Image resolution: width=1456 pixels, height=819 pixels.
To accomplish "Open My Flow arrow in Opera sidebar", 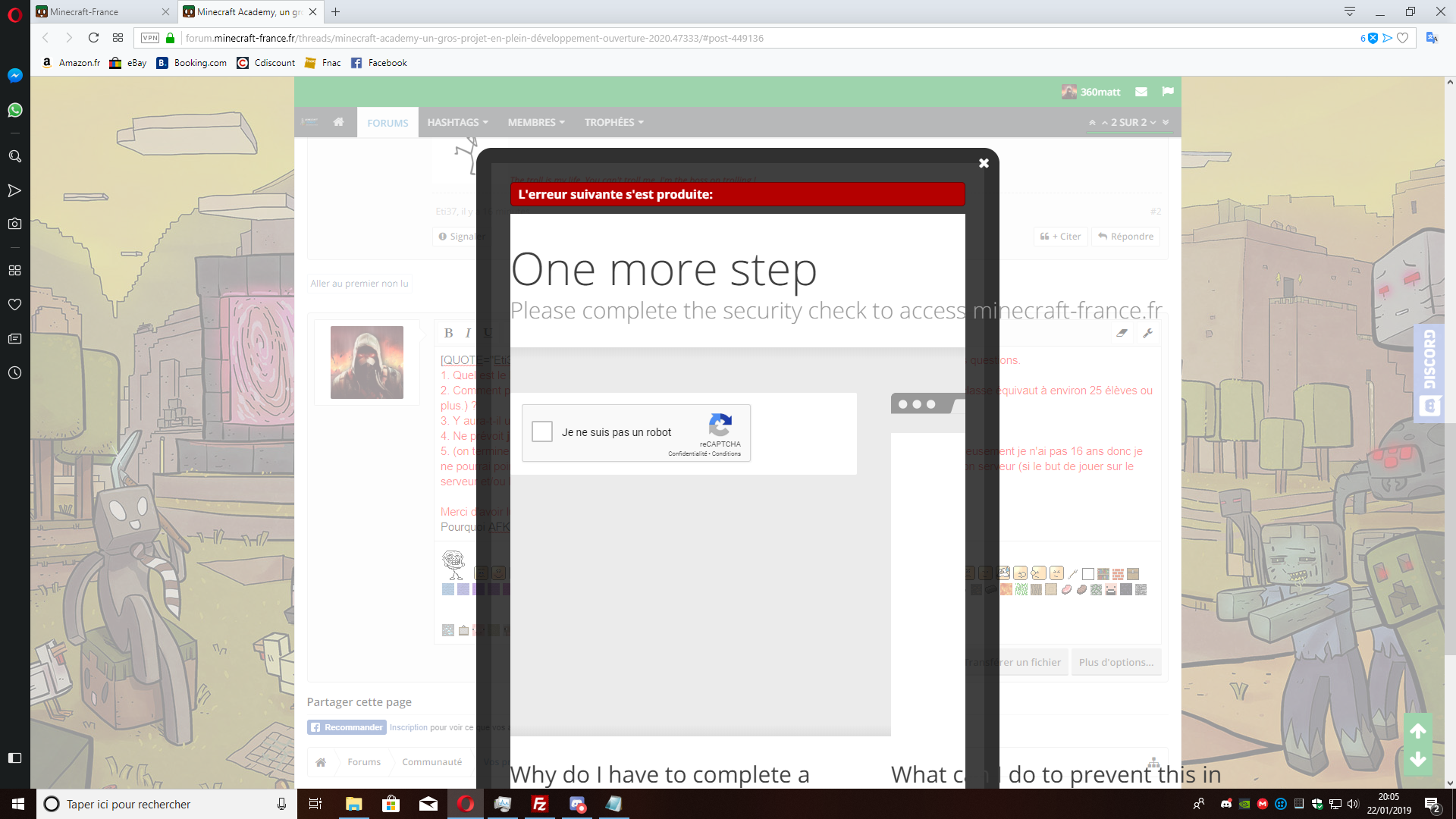I will coord(14,190).
